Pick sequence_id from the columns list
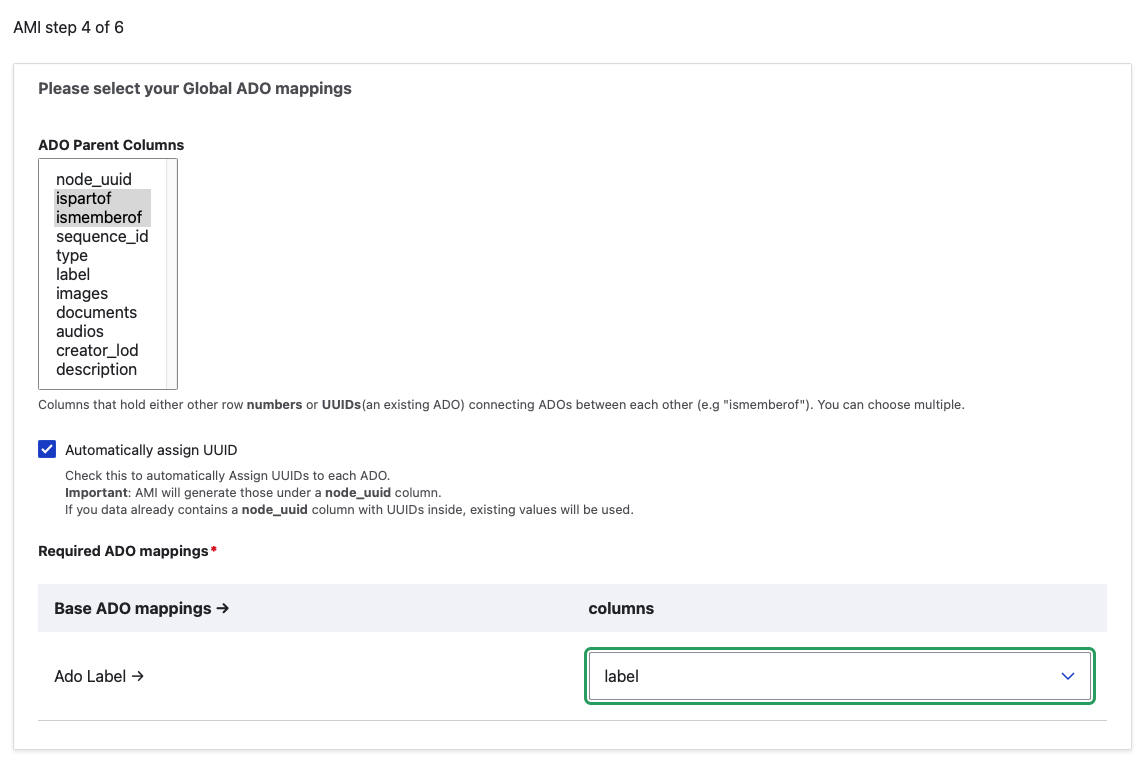The height and width of the screenshot is (764, 1145). tap(102, 237)
